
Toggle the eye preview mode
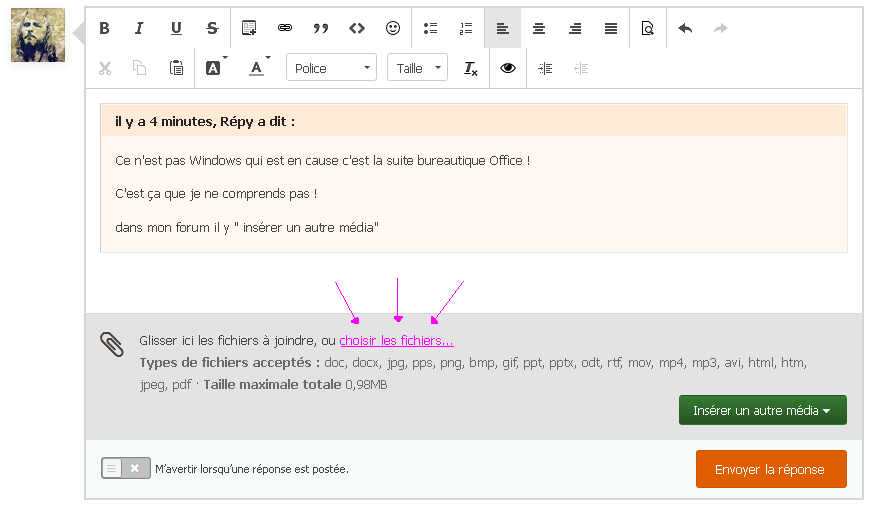pyautogui.click(x=508, y=68)
